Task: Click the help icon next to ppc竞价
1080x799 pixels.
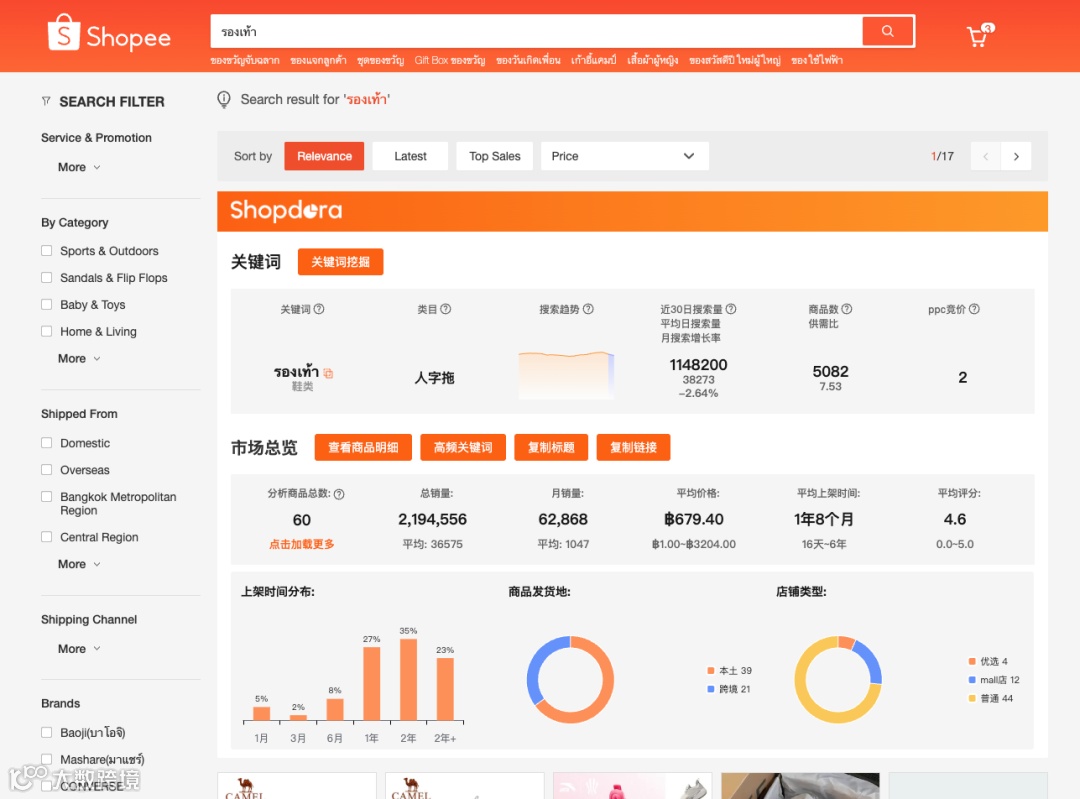Action: [x=974, y=309]
